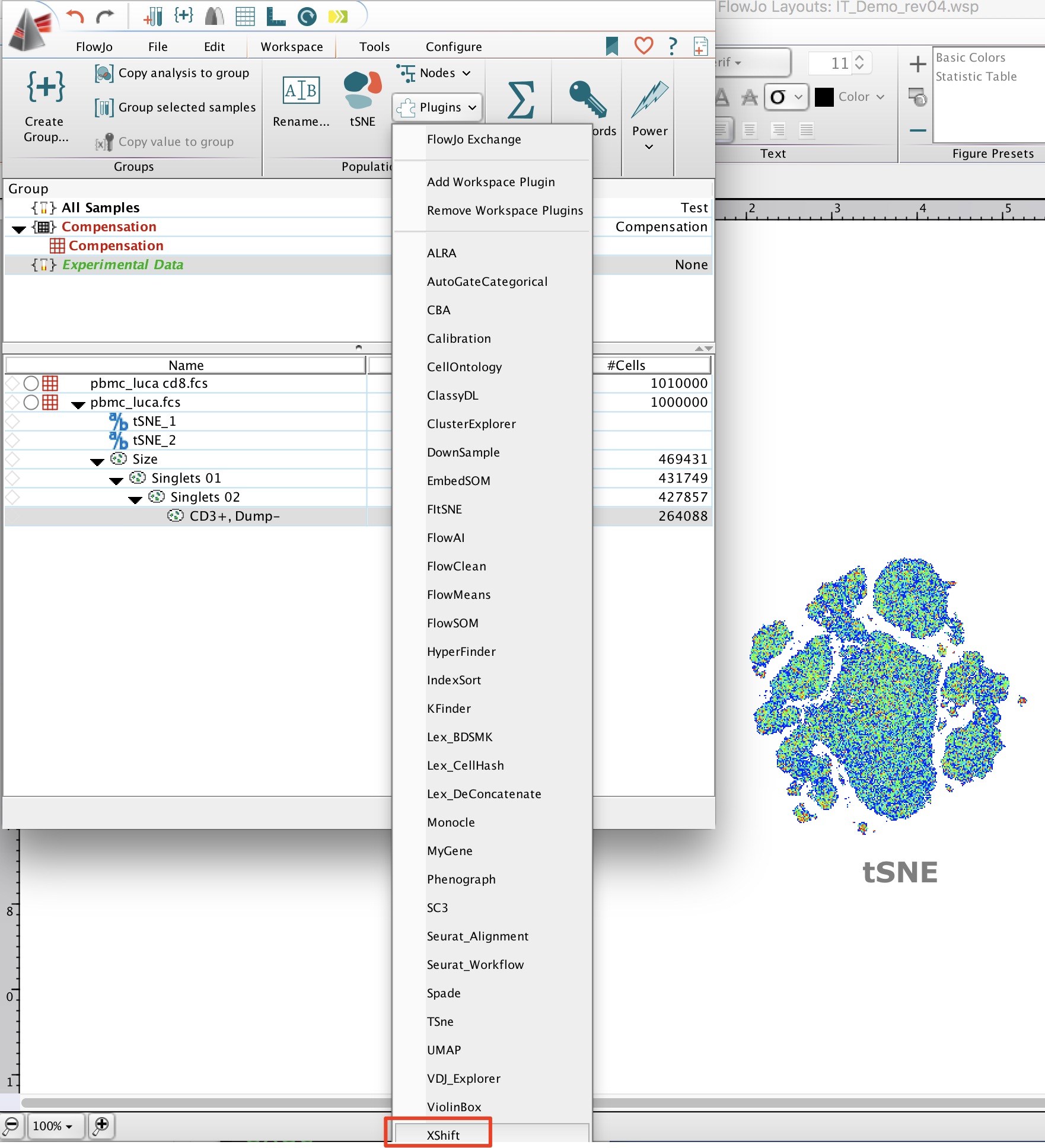Toggle radio circle for pbmc_luca.fcs
Screen dimensions: 1045x1148
[x=31, y=403]
